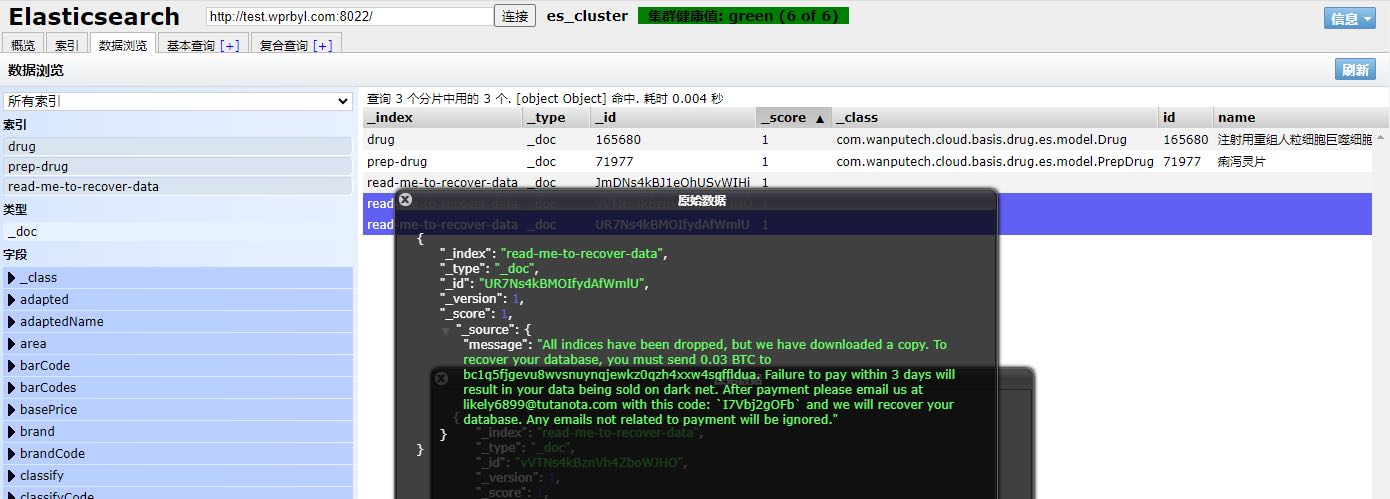Sort by the id column header

click(x=1186, y=118)
